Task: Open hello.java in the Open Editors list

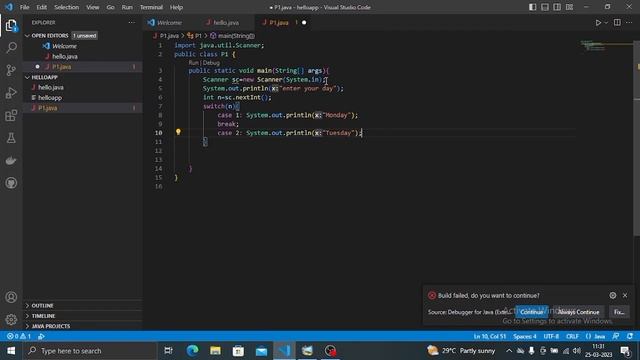Action: [82, 56]
